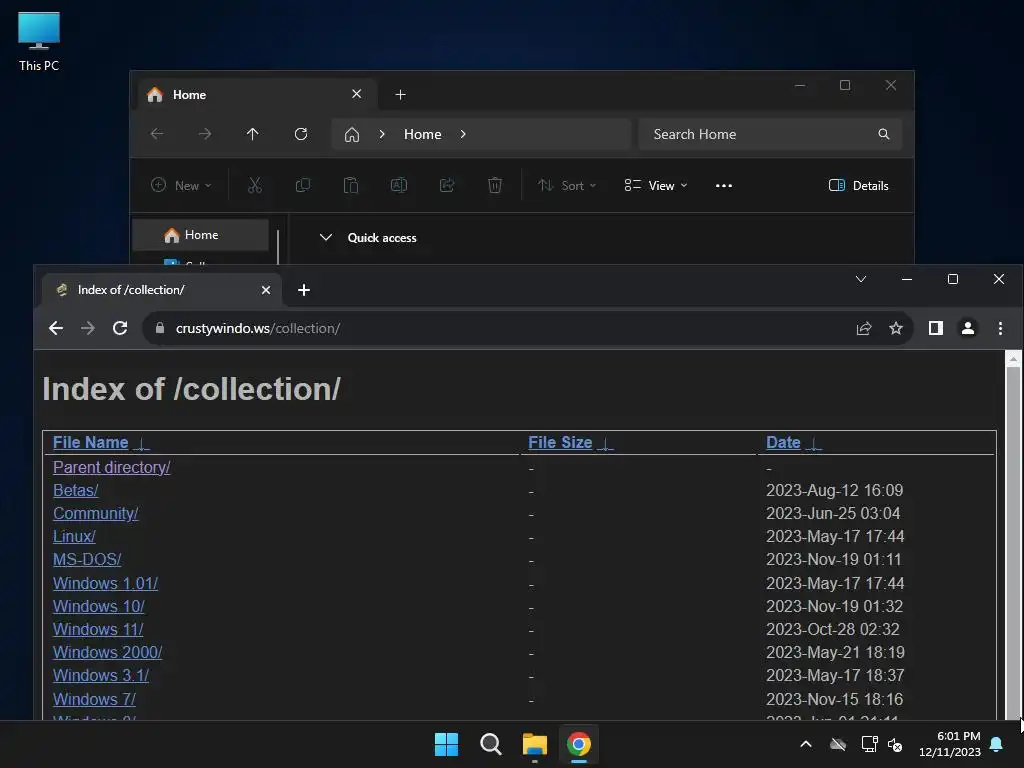
Task: Open the Windows 1.01/ folder link
Action: [x=106, y=583]
